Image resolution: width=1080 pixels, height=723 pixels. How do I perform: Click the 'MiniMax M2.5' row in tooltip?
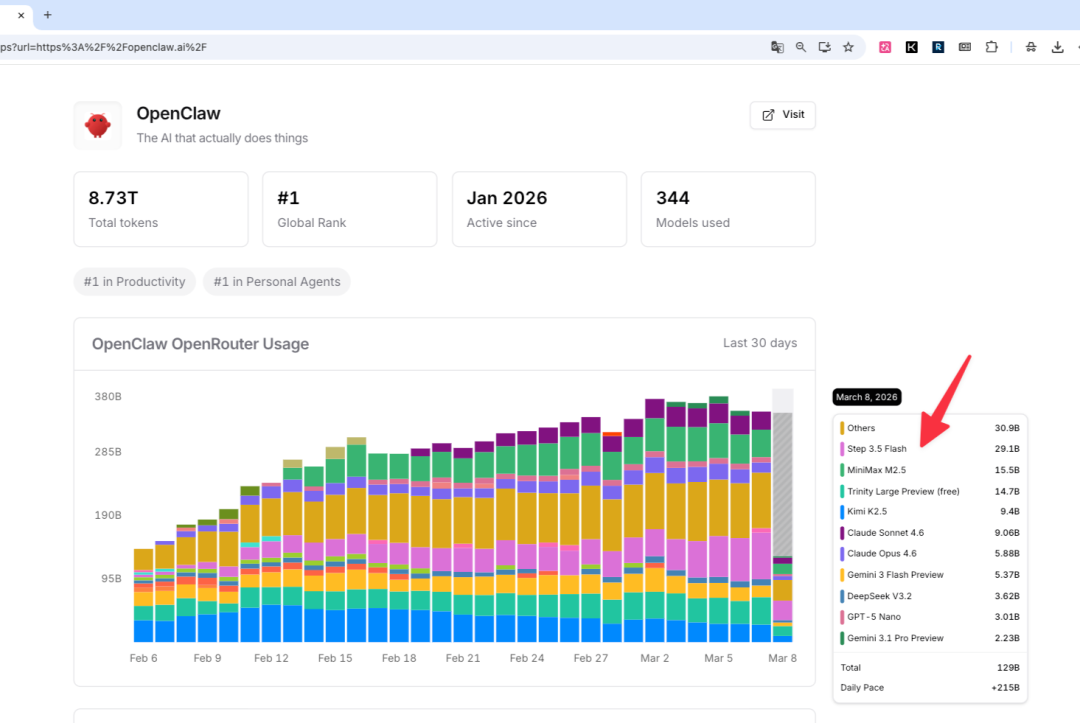coord(930,470)
